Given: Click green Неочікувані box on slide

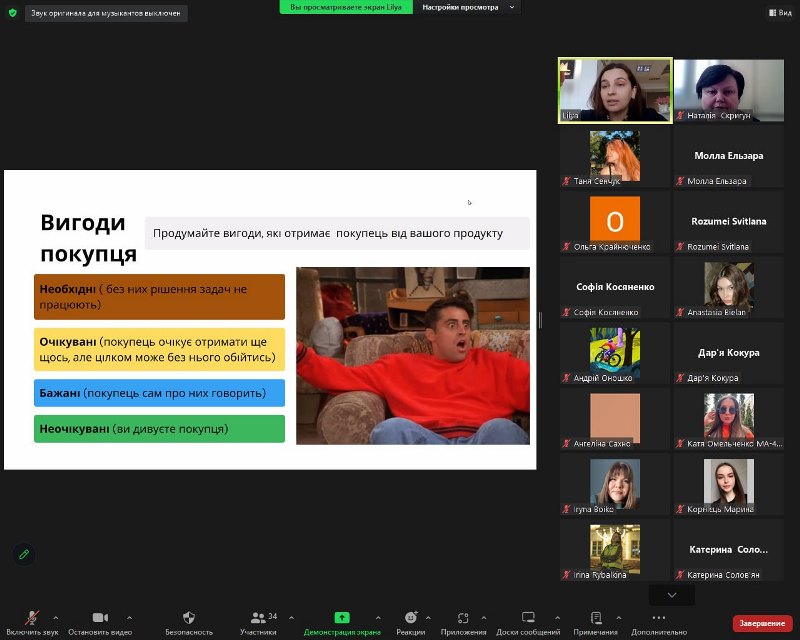Looking at the screenshot, I should (159, 429).
